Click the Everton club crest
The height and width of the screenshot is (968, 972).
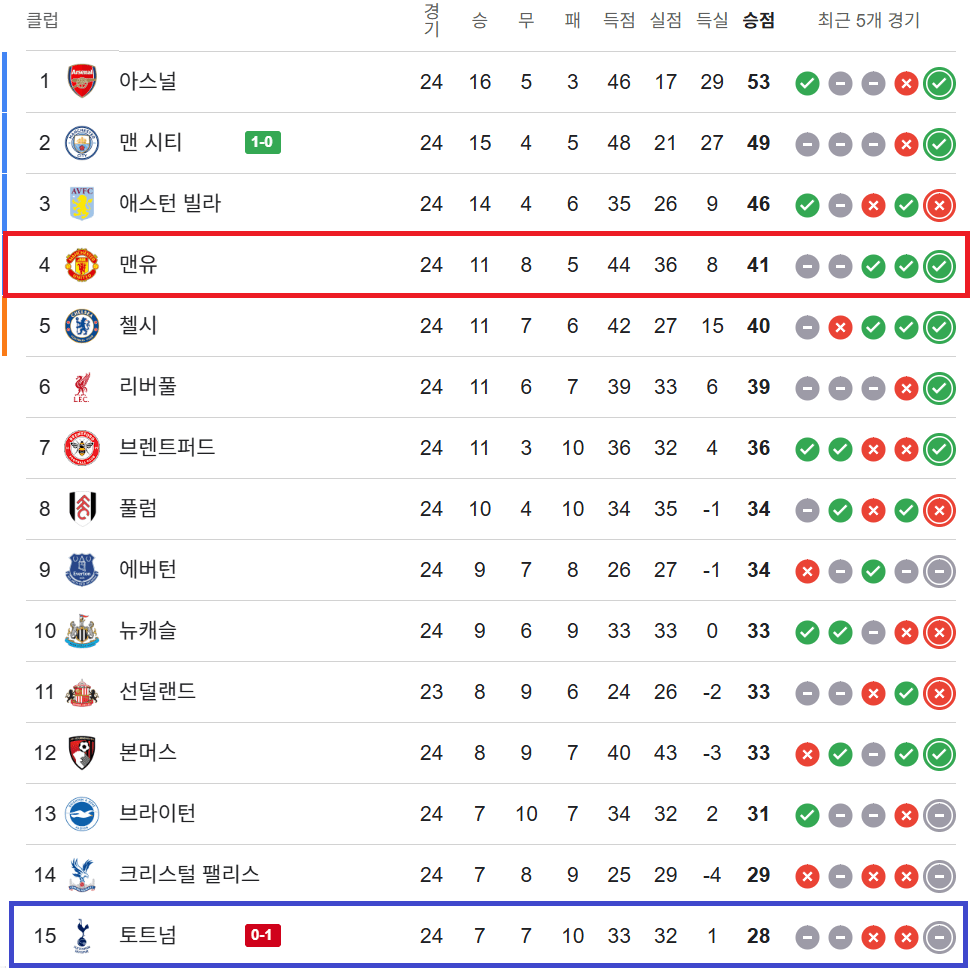tap(82, 570)
